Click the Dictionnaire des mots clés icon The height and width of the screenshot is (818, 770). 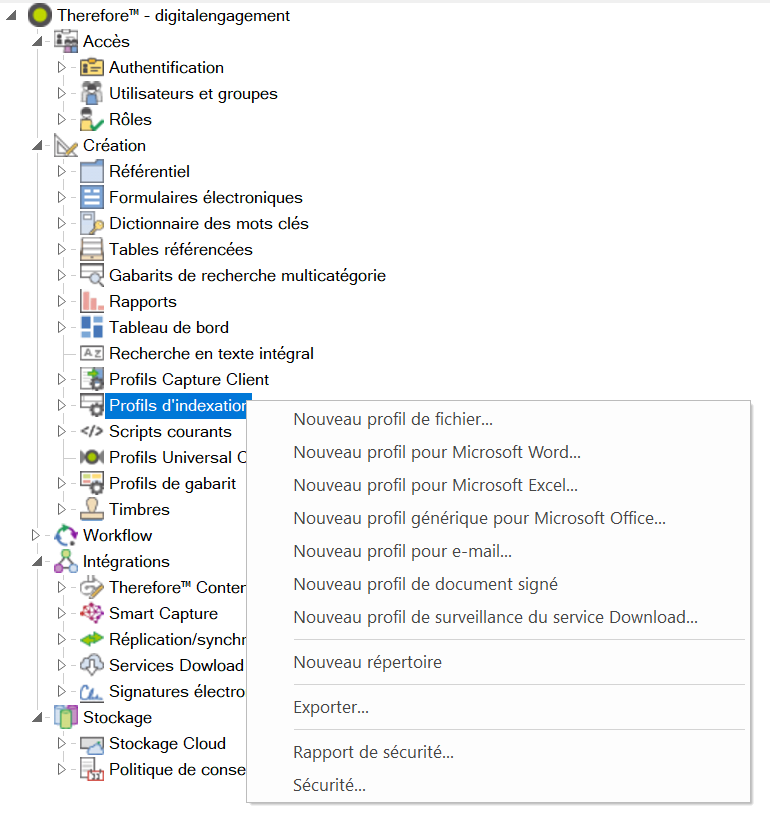pyautogui.click(x=92, y=224)
